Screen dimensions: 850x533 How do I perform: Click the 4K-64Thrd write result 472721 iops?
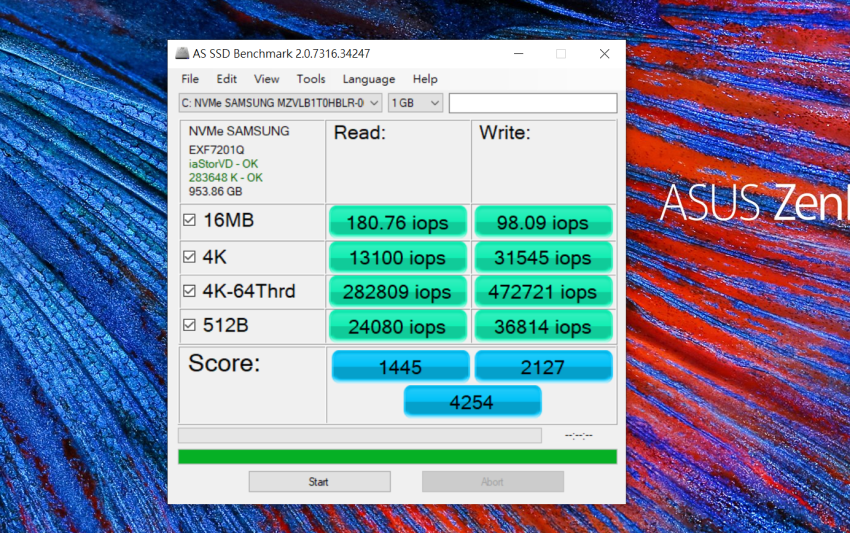pyautogui.click(x=543, y=292)
